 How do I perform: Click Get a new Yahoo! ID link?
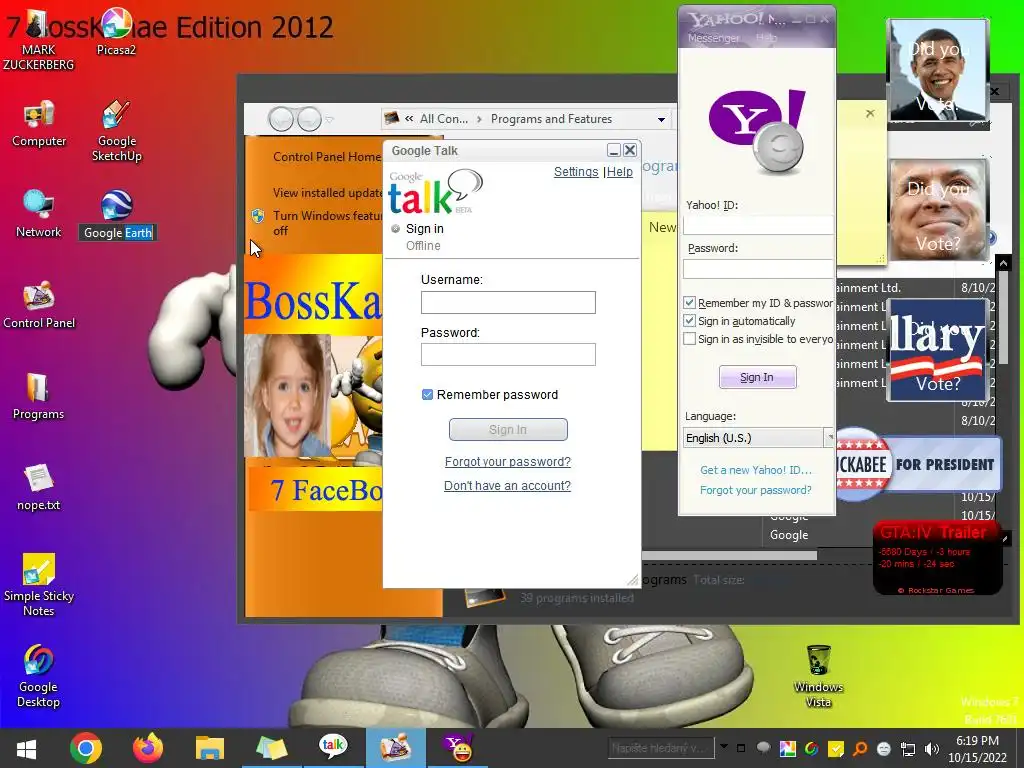(756, 470)
